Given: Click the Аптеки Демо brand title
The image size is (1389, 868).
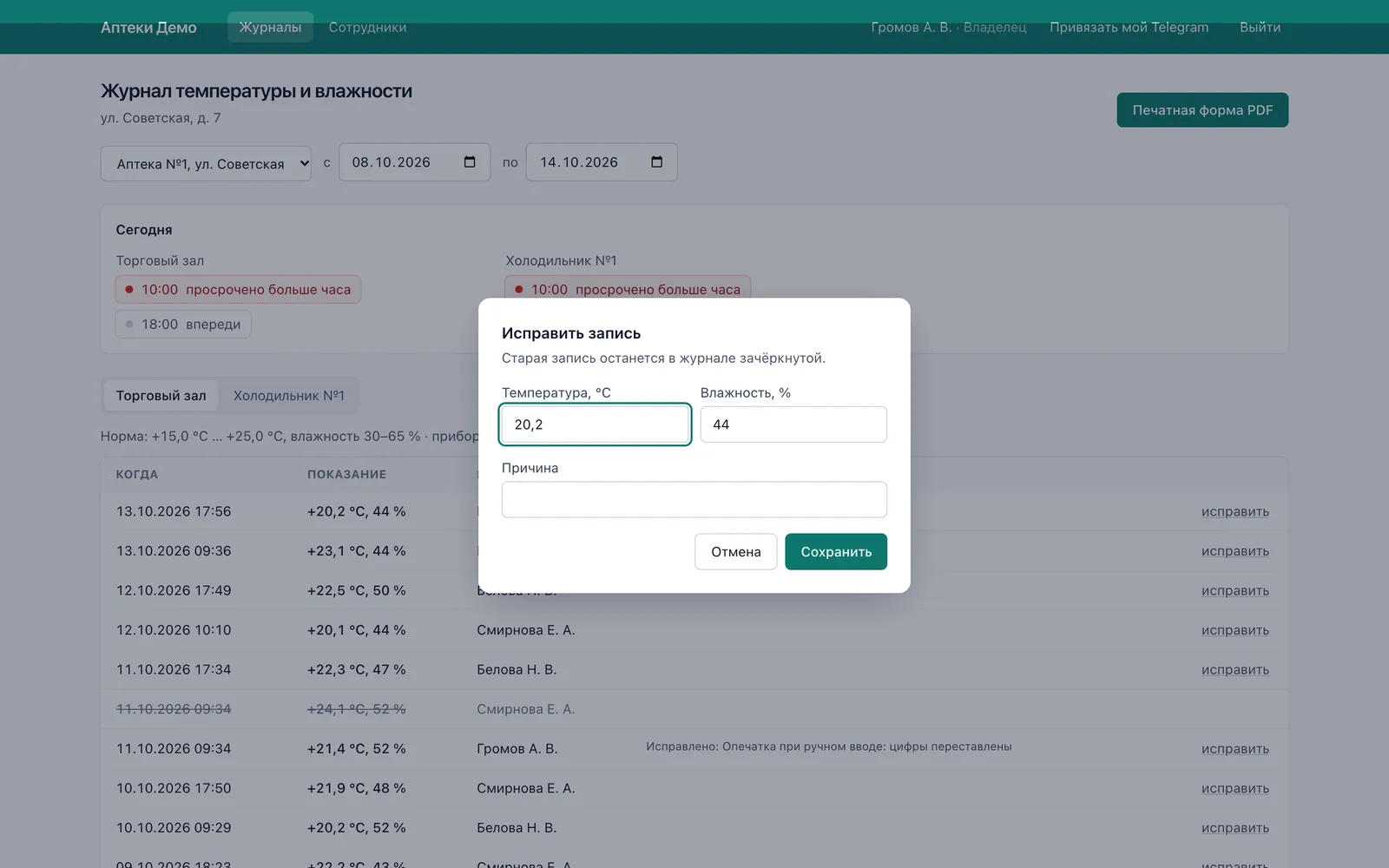Looking at the screenshot, I should [148, 27].
